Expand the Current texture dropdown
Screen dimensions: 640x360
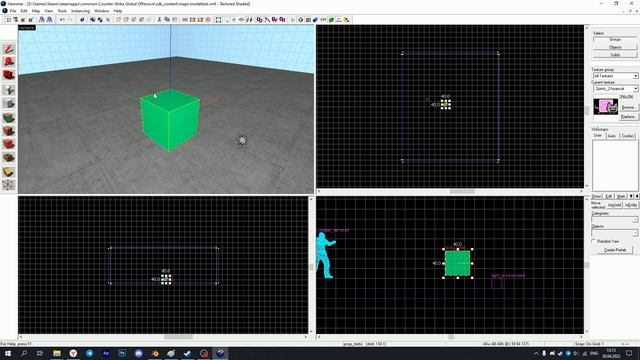(636, 89)
